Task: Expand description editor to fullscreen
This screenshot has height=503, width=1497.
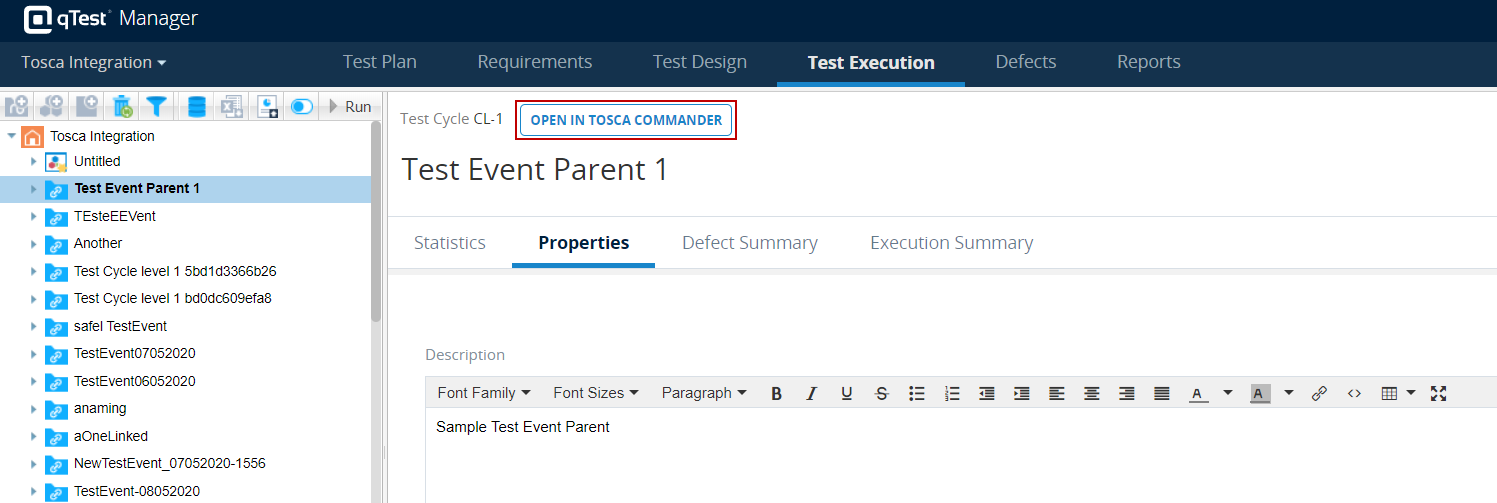Action: [x=1438, y=393]
